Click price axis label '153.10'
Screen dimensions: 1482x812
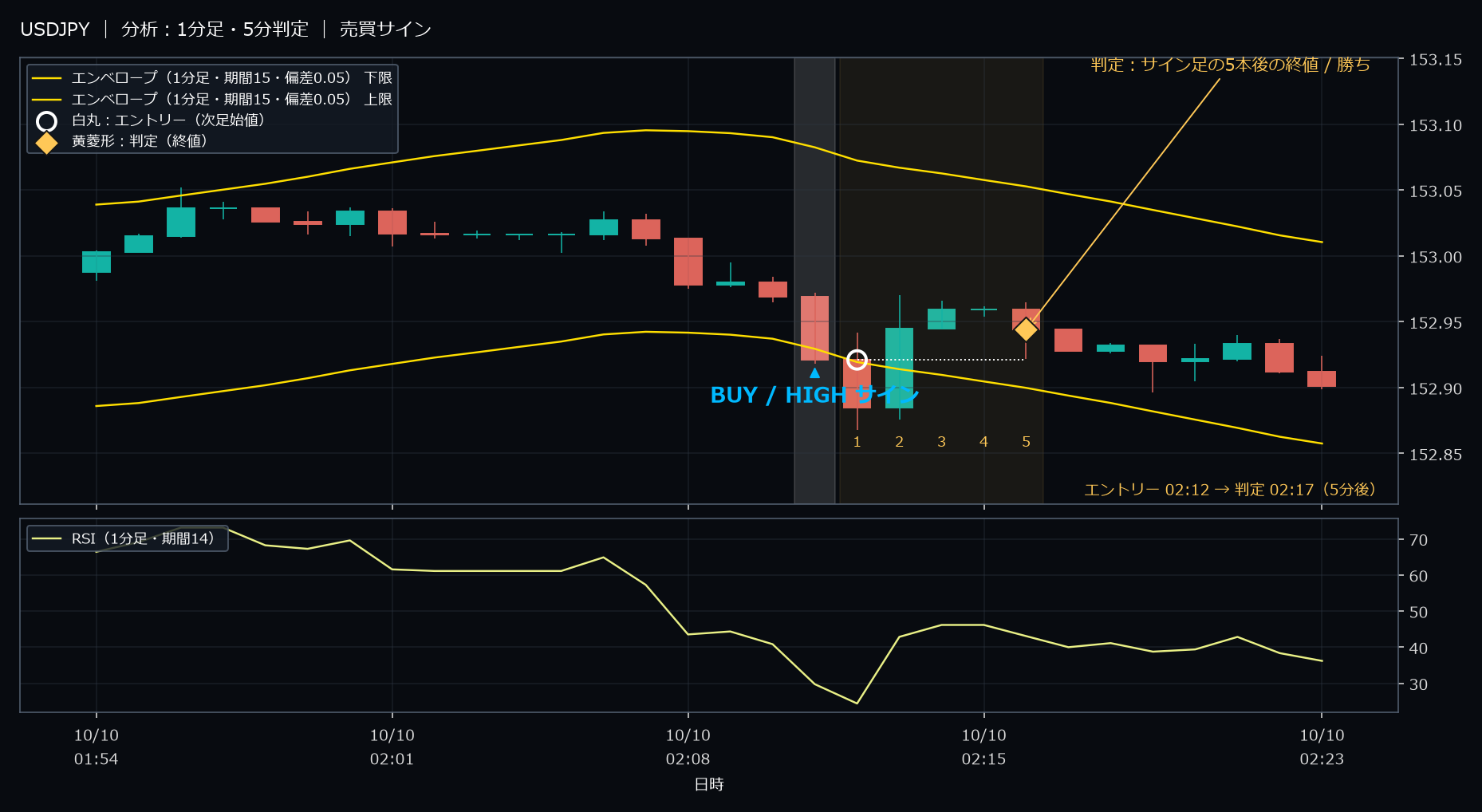[1436, 125]
